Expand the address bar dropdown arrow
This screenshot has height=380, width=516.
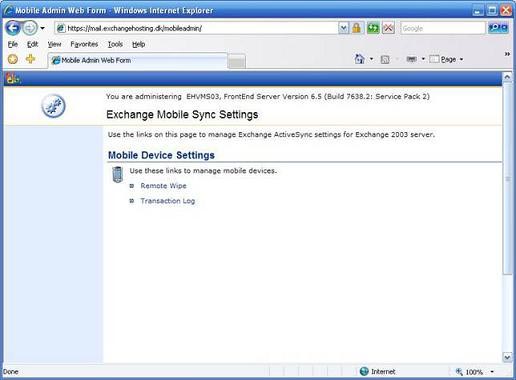point(344,28)
